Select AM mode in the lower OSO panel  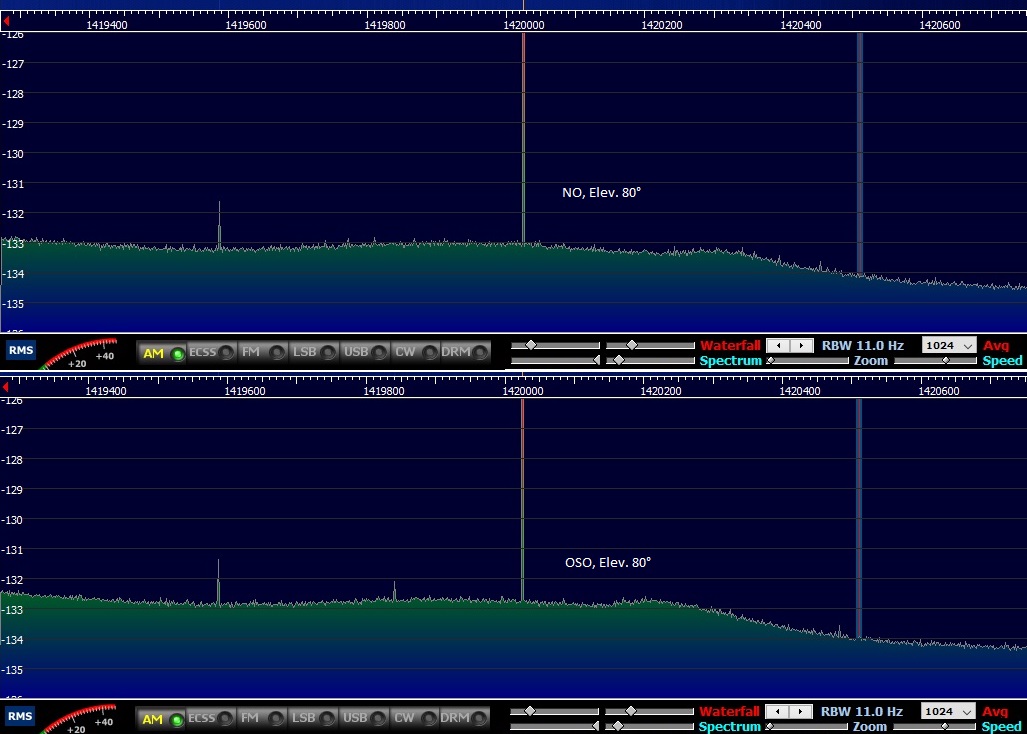pyautogui.click(x=160, y=719)
